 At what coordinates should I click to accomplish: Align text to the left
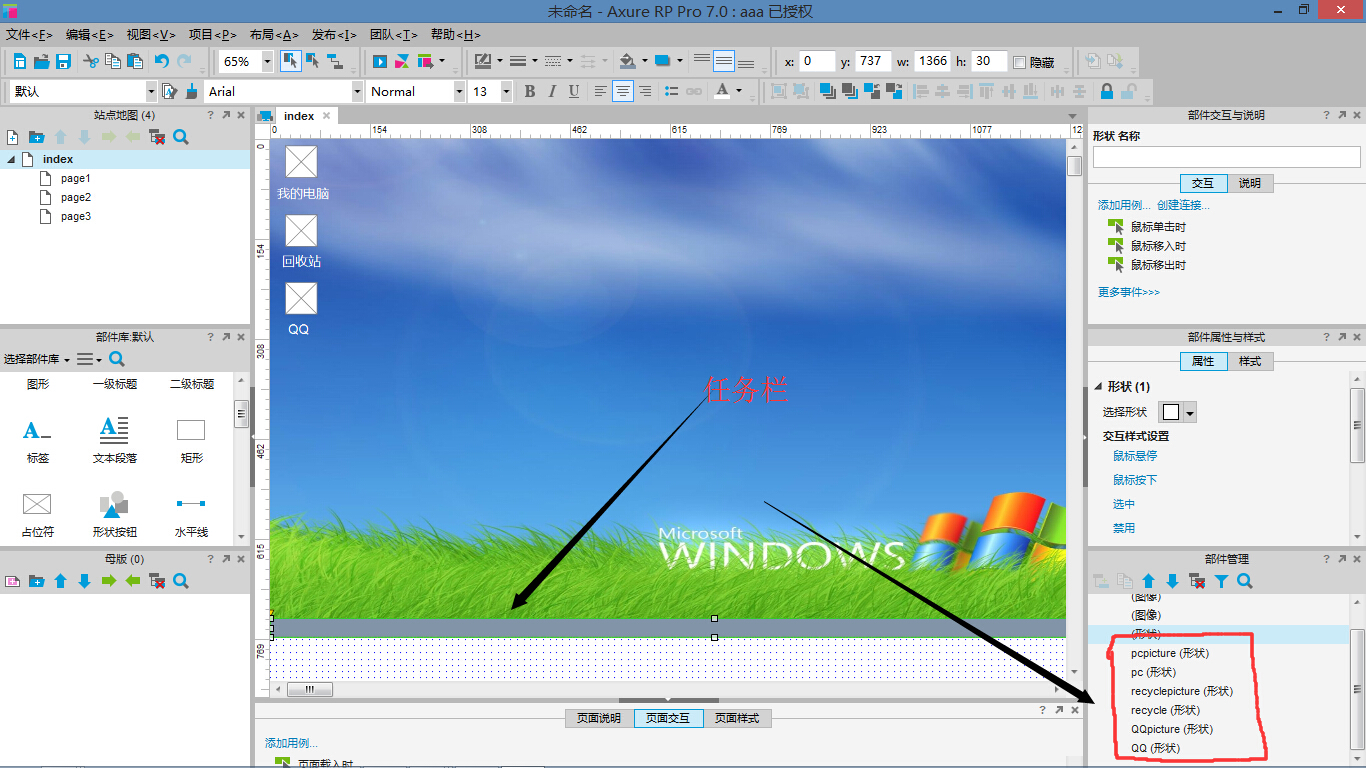(601, 91)
